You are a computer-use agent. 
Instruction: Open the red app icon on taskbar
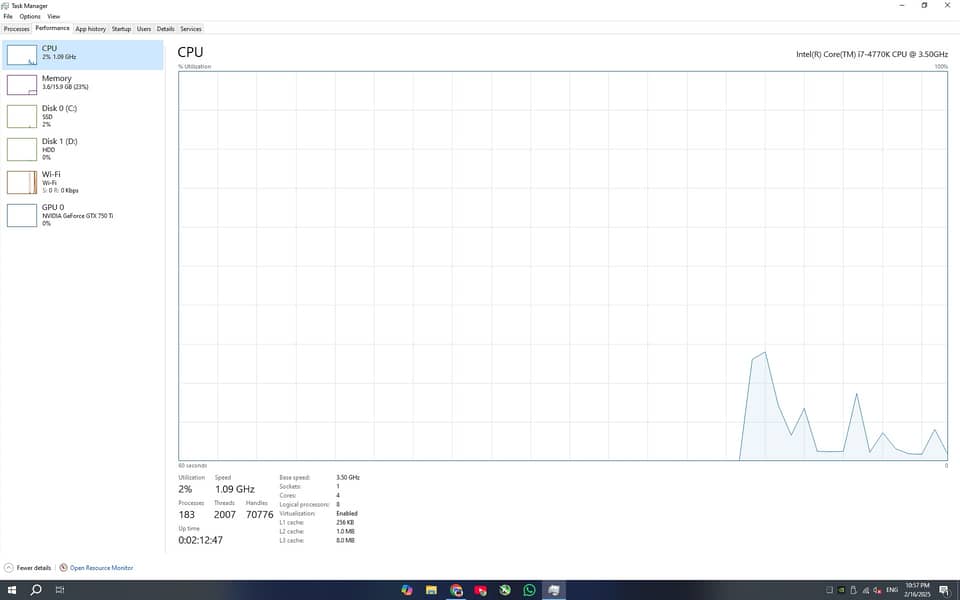coord(481,590)
